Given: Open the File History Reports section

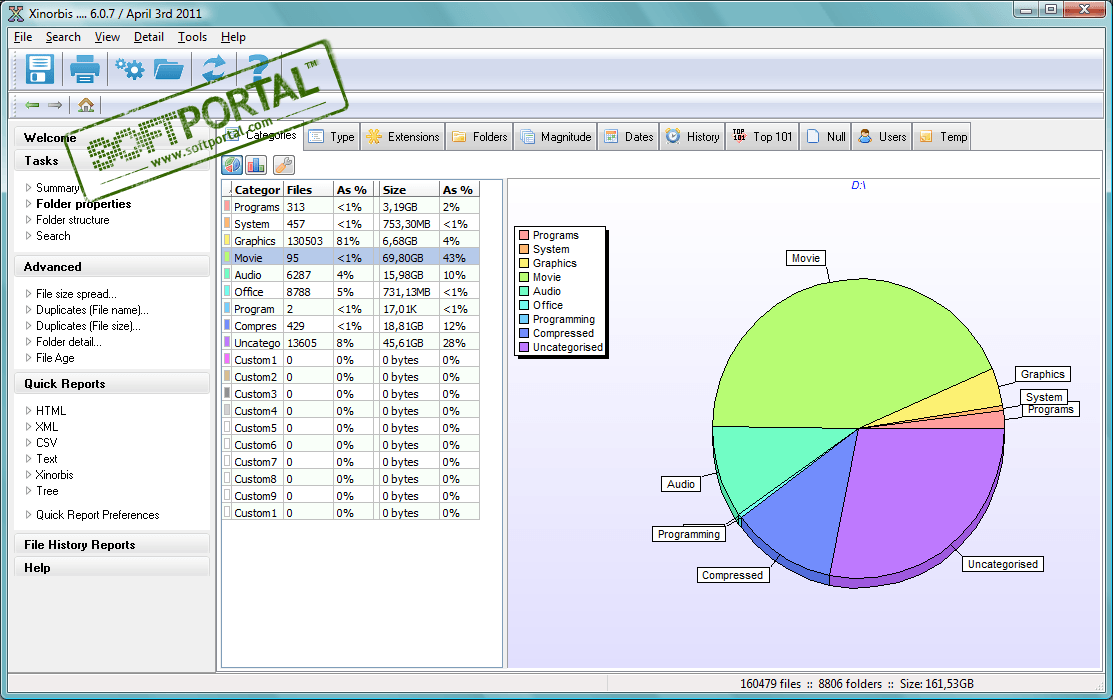Looking at the screenshot, I should point(111,545).
